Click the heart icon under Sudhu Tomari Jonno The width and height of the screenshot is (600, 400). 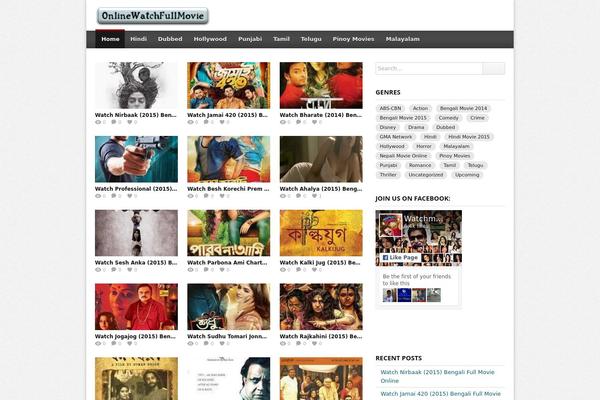click(222, 343)
